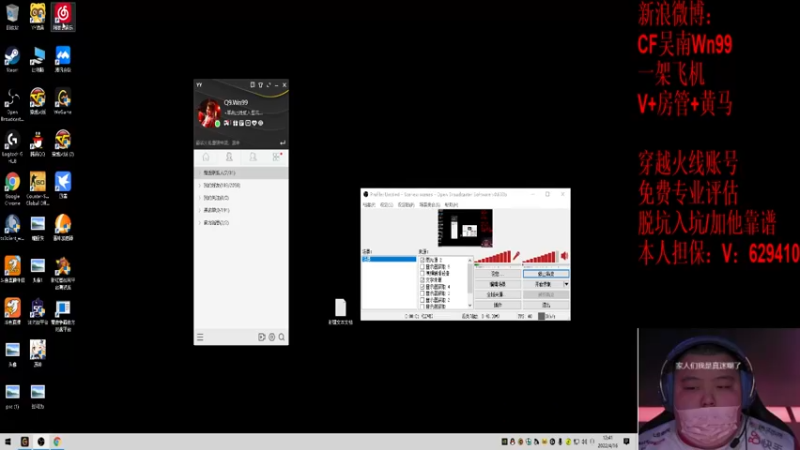The height and width of the screenshot is (450, 800).
Task: Open Google Chrome desktop shortcut
Action: [x=12, y=189]
